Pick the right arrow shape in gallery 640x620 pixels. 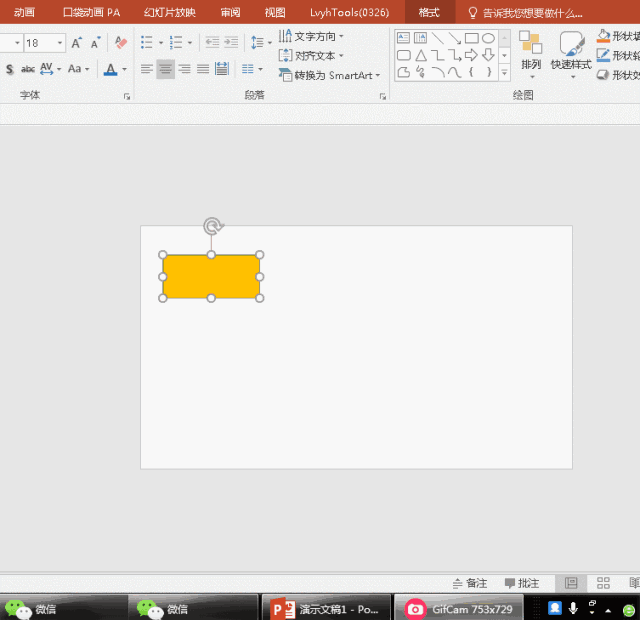[471, 55]
